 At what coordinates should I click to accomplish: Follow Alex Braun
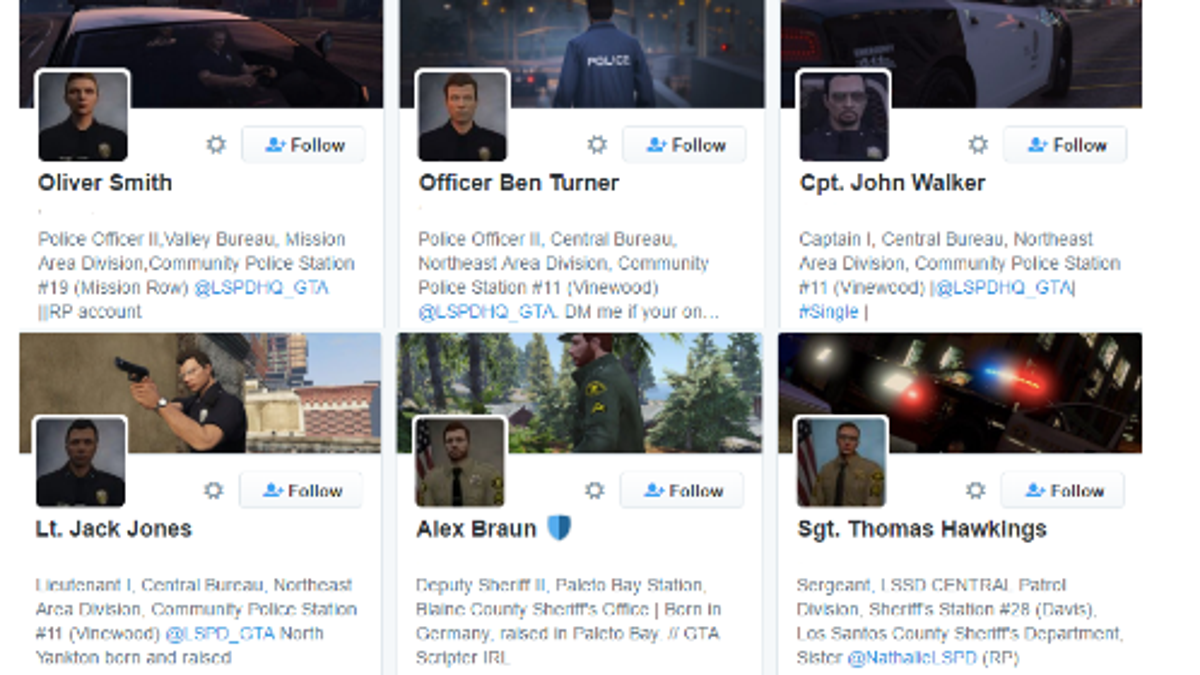[682, 491]
